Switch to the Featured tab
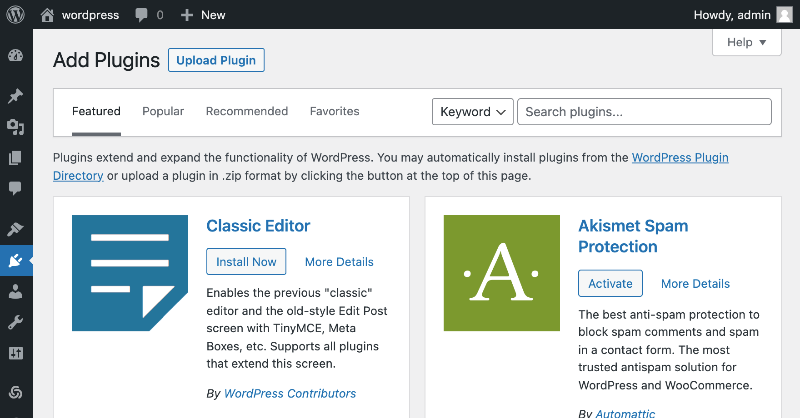This screenshot has width=800, height=418. 96,111
